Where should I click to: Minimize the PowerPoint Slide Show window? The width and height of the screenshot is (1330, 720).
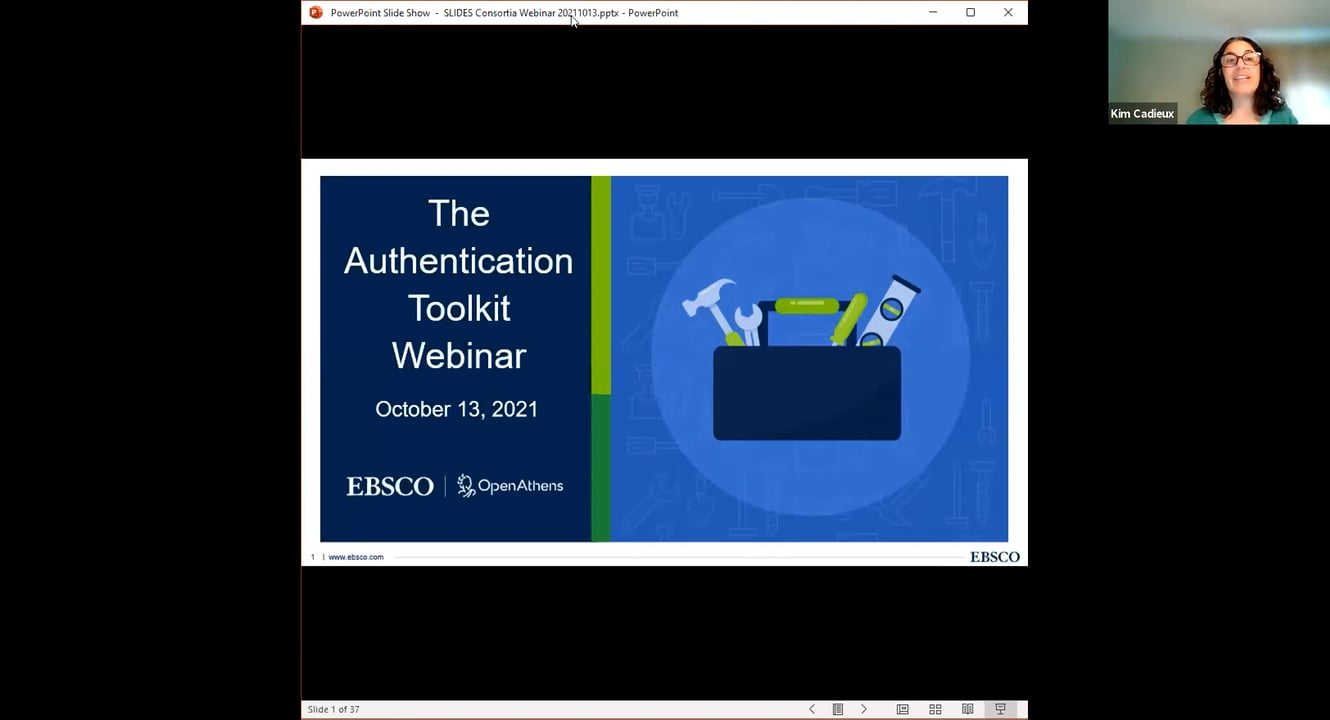933,13
